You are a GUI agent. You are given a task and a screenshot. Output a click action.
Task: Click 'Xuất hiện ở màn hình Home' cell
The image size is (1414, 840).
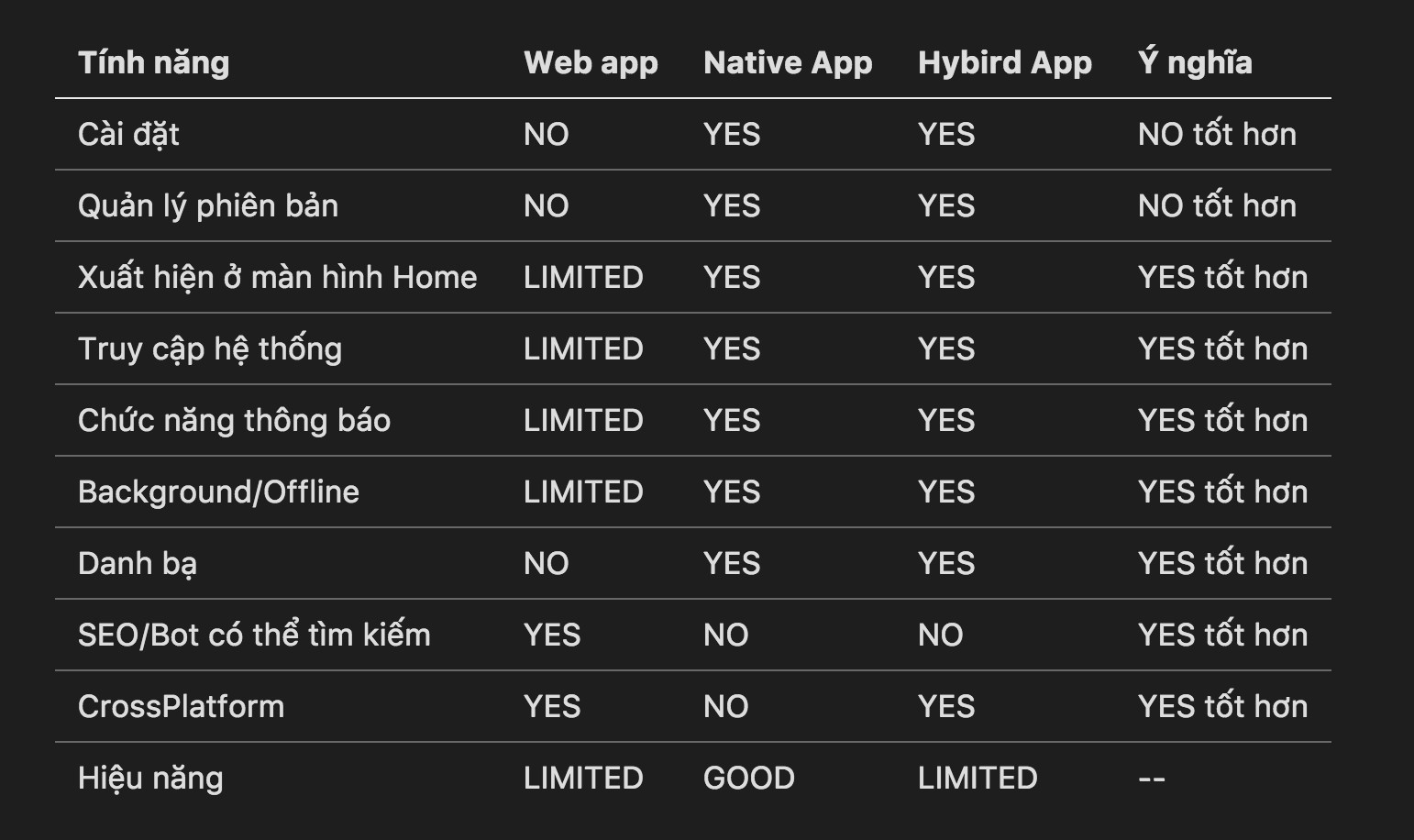point(277,277)
